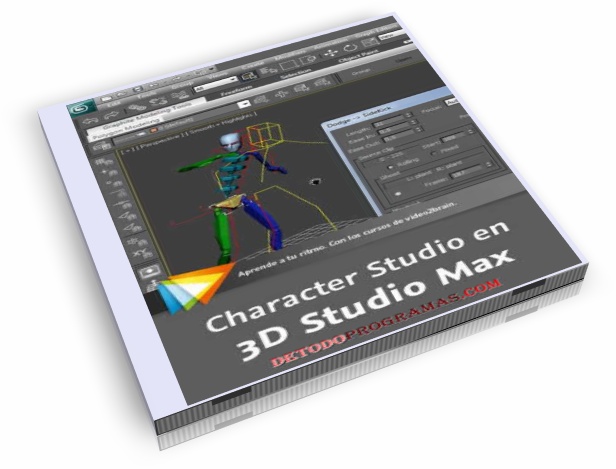
Task: Open the Graphite Modeling Tools tab
Action: 148,116
